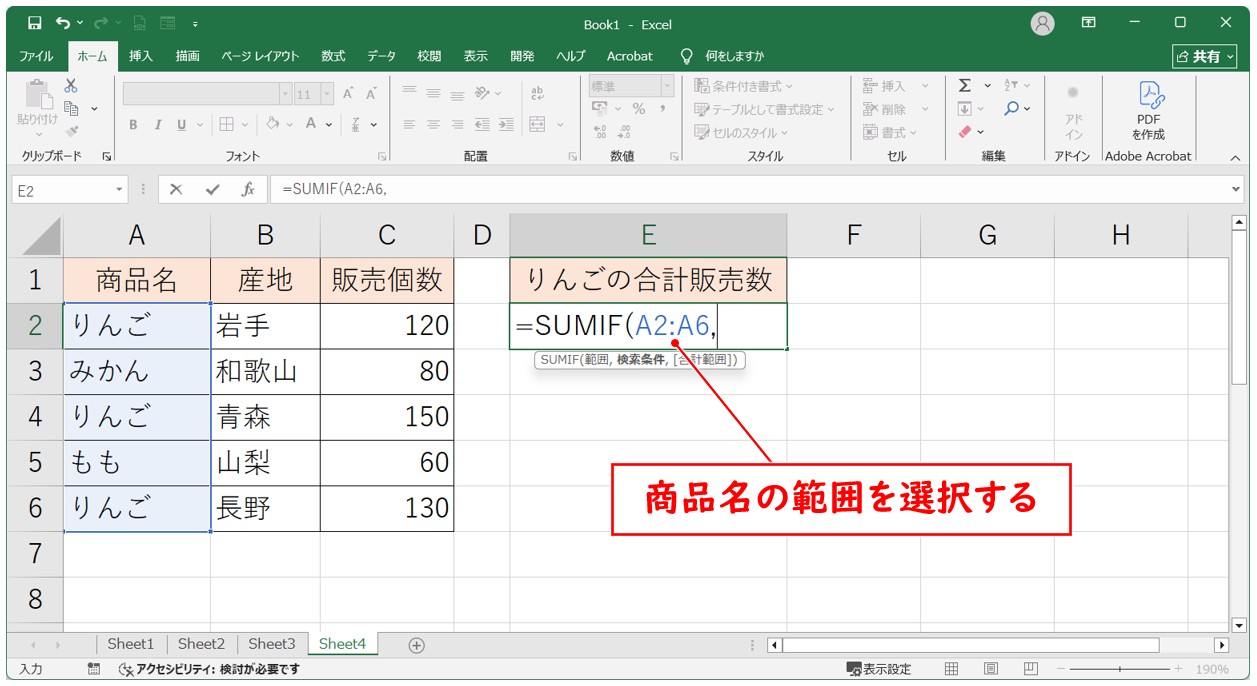Click the zoom slider in status bar
1257x686 pixels.
pyautogui.click(x=1119, y=669)
